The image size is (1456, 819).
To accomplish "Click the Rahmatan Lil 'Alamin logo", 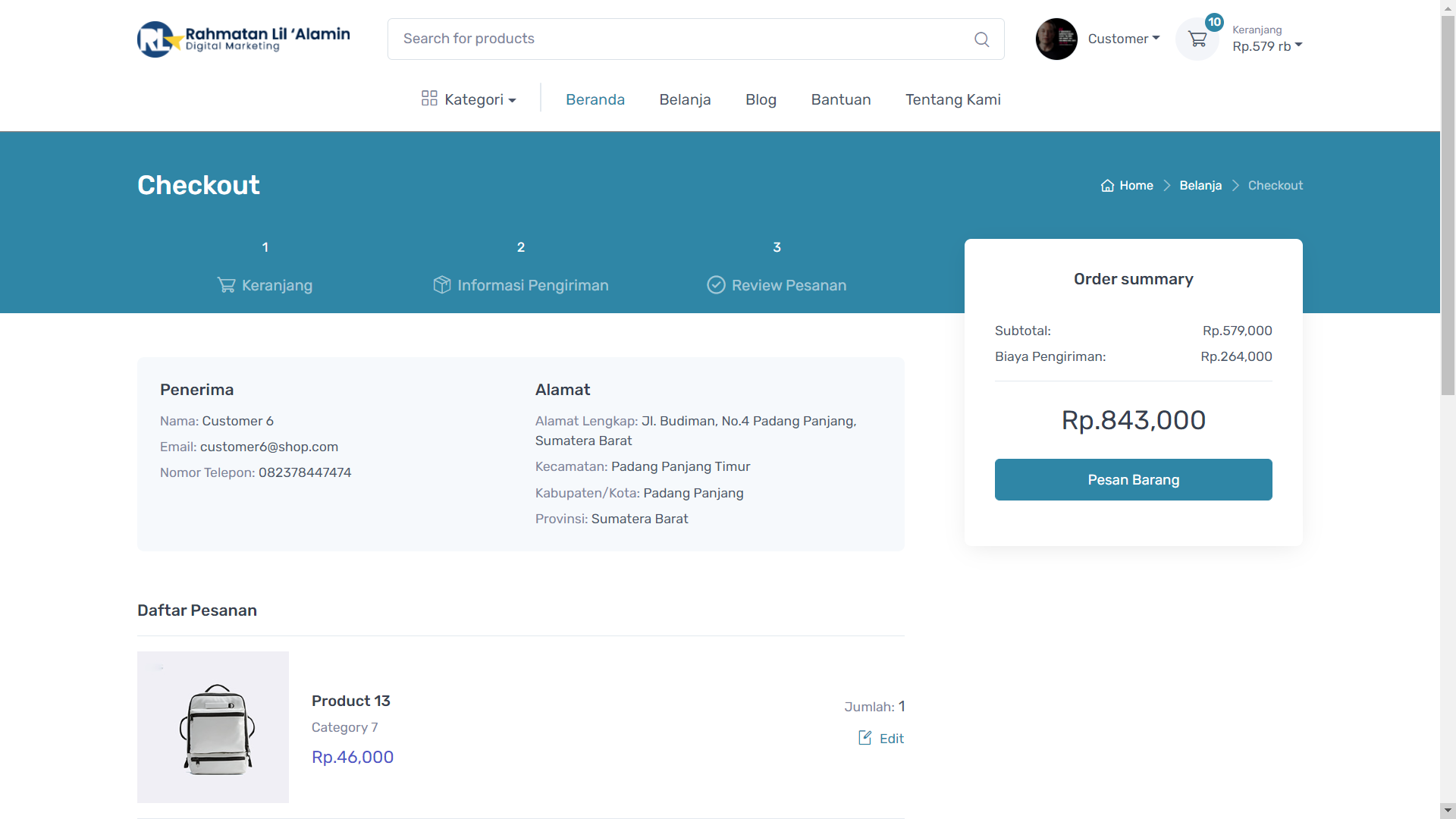I will click(243, 39).
